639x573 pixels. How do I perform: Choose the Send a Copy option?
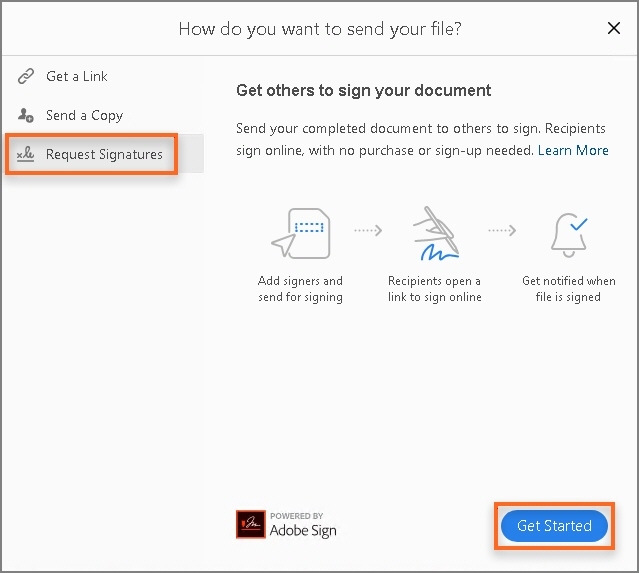pyautogui.click(x=84, y=116)
